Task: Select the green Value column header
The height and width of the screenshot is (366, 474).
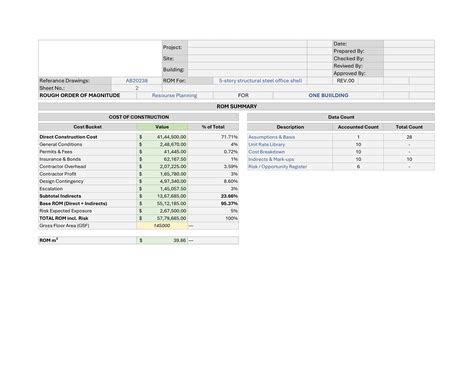Action: [x=162, y=127]
